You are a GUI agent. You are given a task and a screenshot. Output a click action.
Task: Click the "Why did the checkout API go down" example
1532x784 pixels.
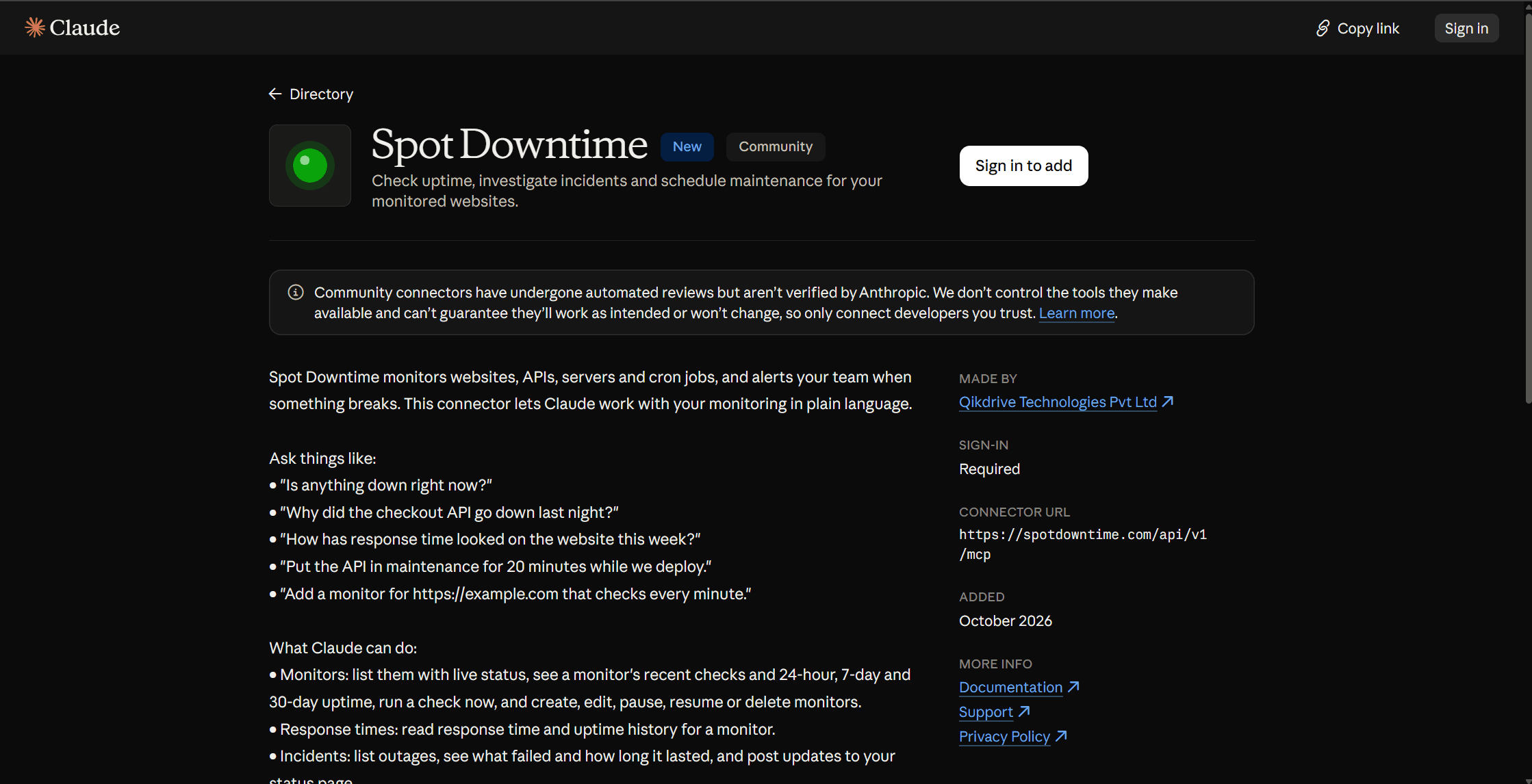449,512
